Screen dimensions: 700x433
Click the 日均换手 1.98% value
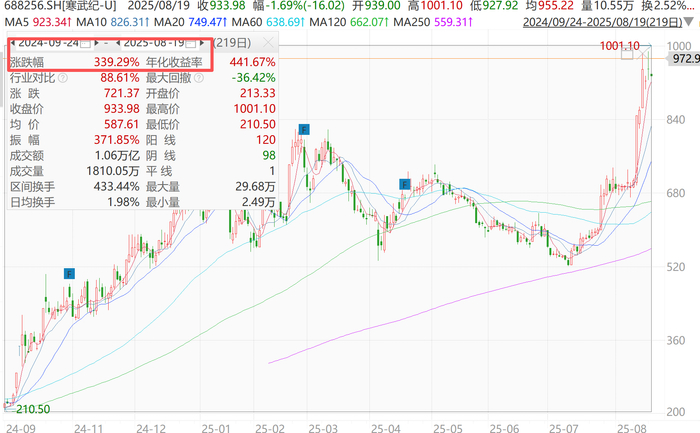pyautogui.click(x=123, y=202)
